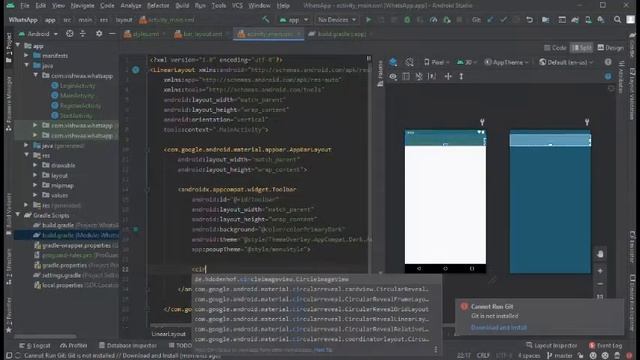Viewport: 640px width, 360px height.
Task: Open the Database Inspector tool window
Action: (128, 345)
